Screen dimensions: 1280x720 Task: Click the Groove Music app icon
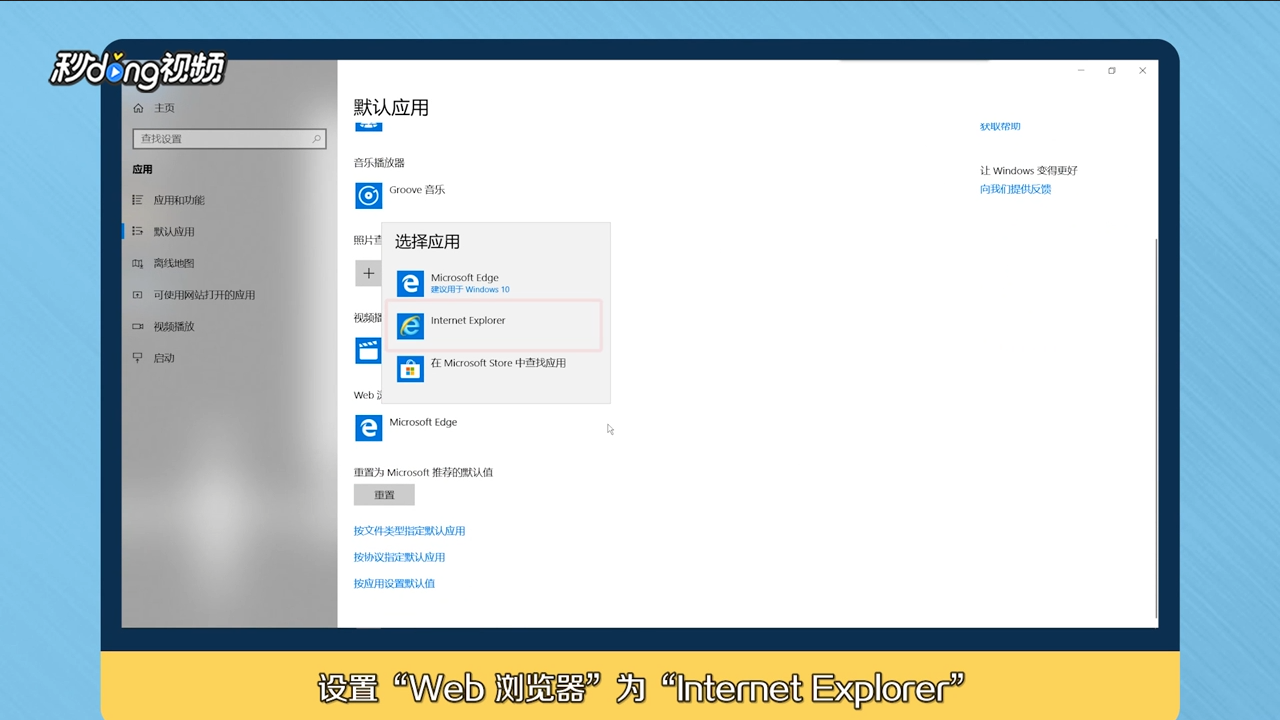point(368,195)
